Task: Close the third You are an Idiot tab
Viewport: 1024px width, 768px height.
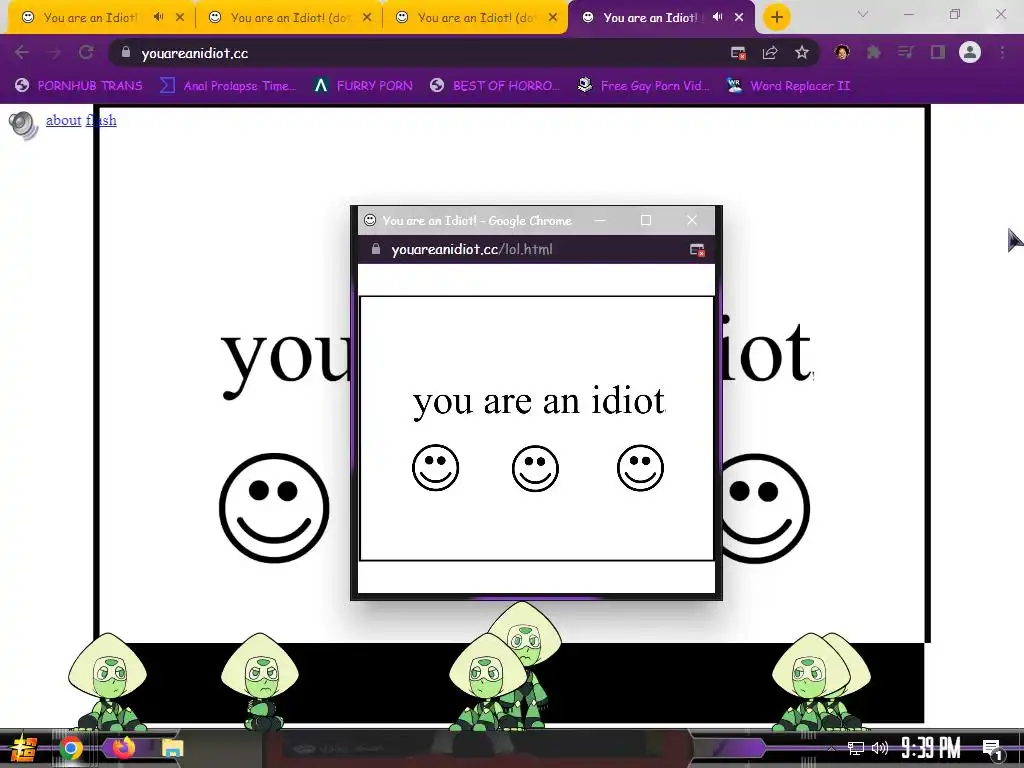Action: coord(553,18)
